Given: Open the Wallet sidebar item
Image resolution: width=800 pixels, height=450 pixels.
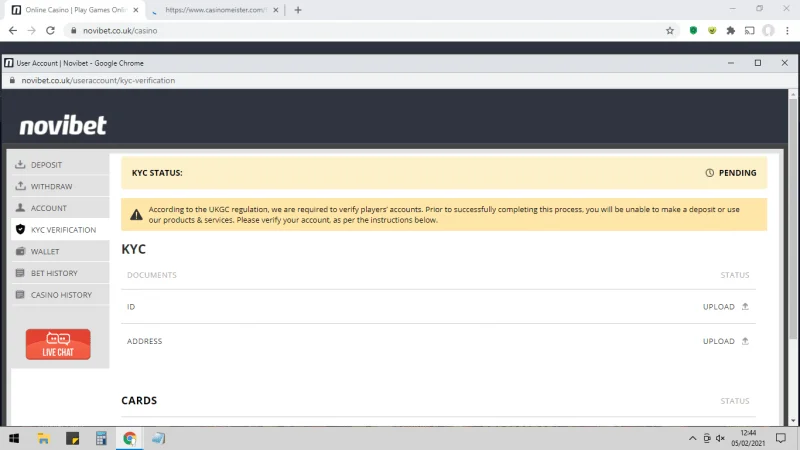Looking at the screenshot, I should tap(60, 252).
